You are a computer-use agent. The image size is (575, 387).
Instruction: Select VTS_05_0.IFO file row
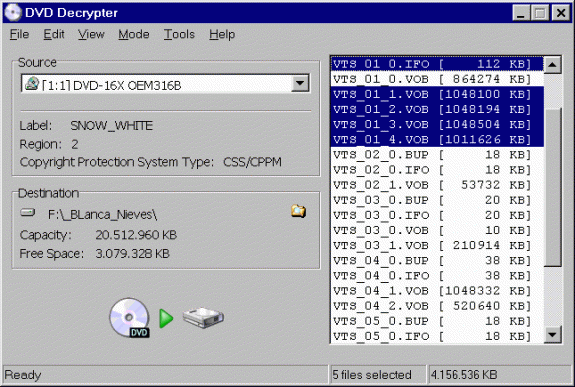tap(437, 336)
